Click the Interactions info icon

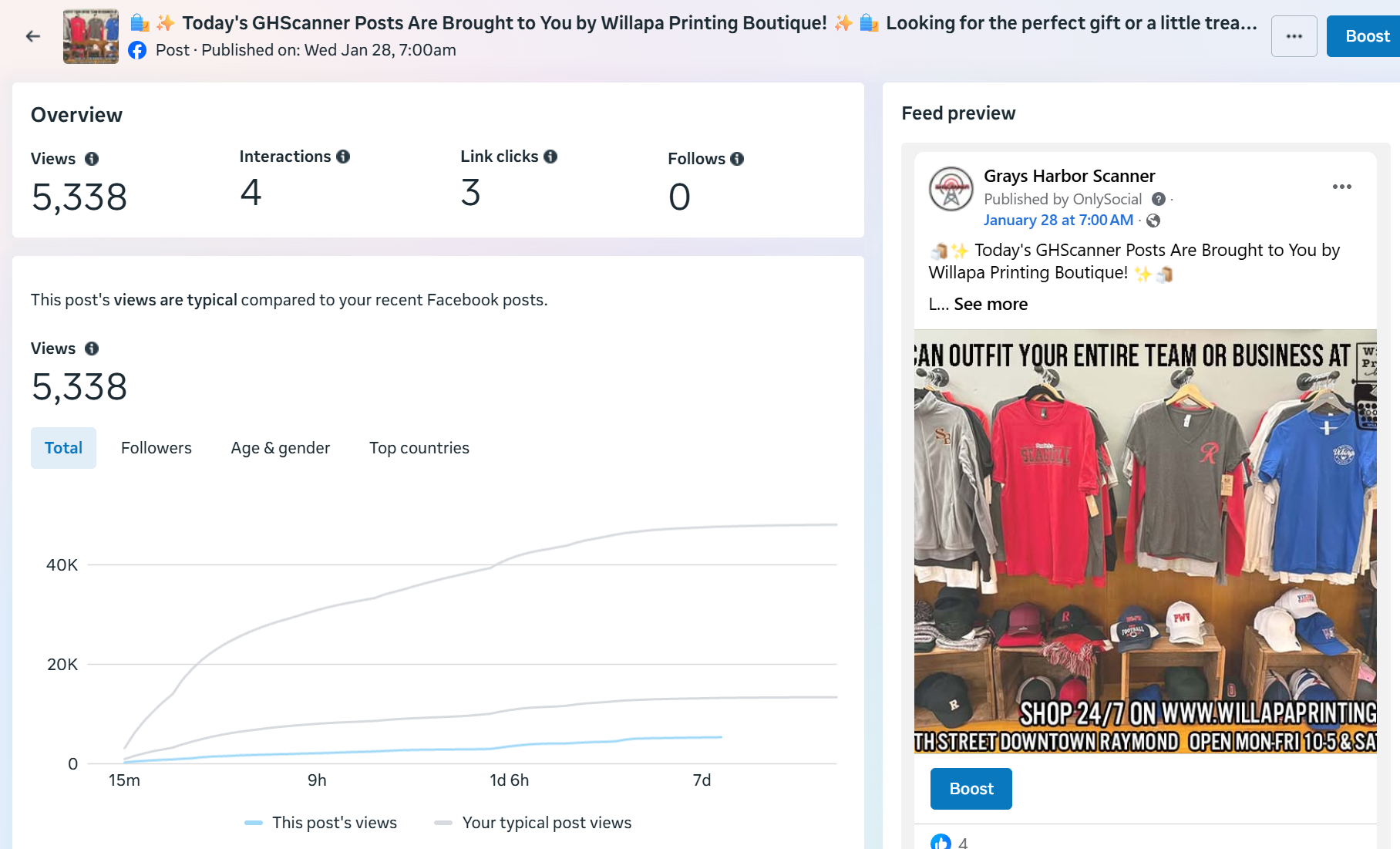point(343,157)
